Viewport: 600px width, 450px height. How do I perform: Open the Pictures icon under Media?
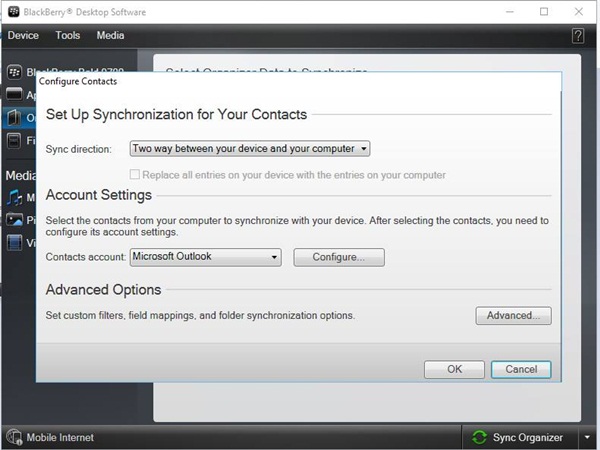click(x=15, y=220)
